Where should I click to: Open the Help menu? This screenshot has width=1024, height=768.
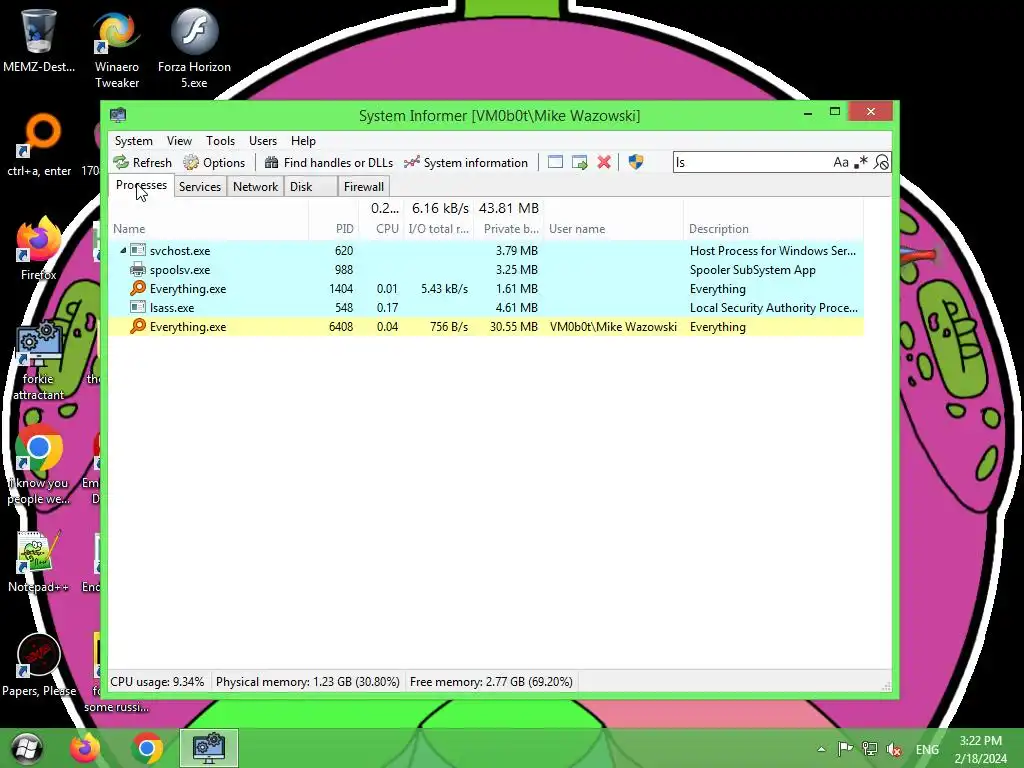303,141
